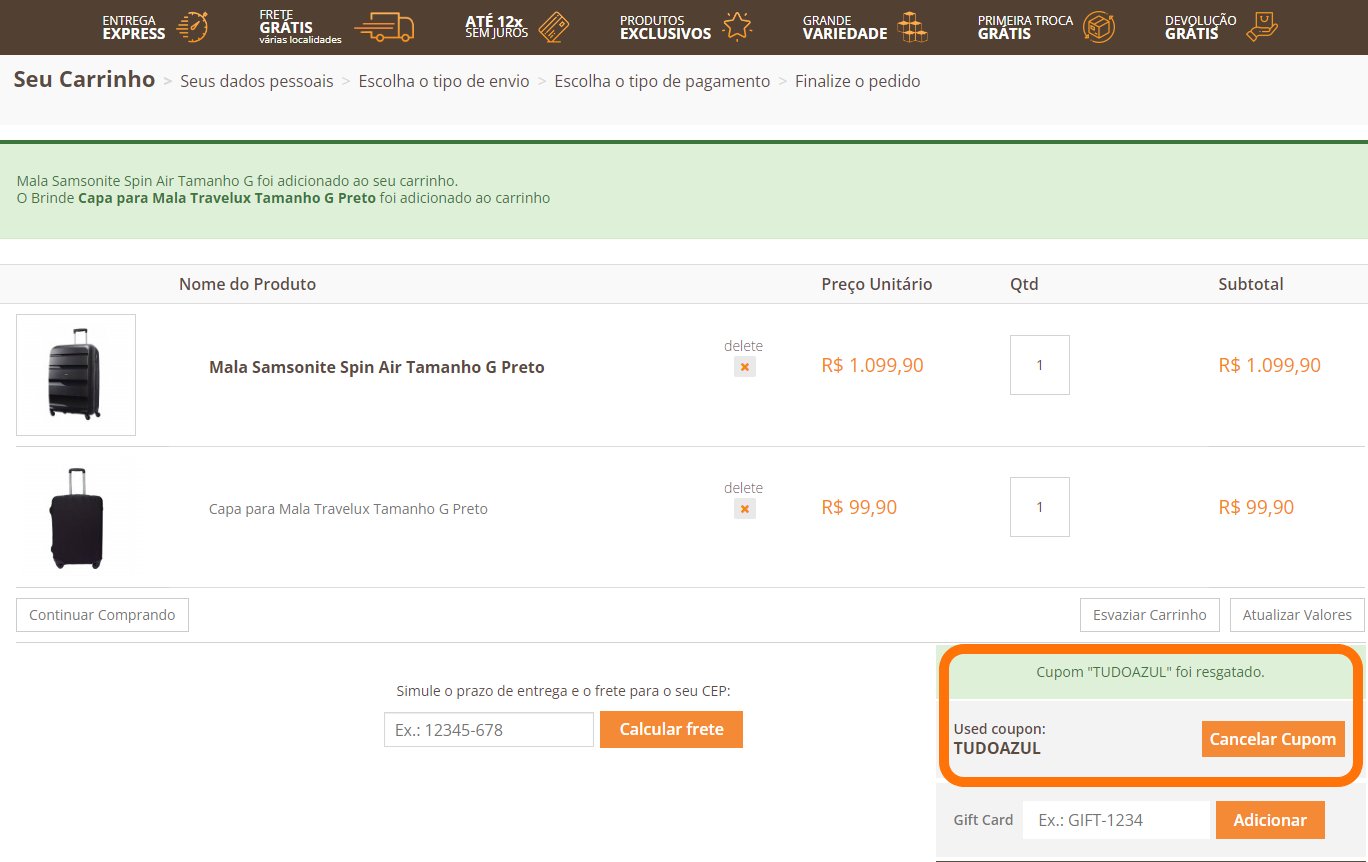Click the quantity field for Mala Samsonite
This screenshot has width=1368, height=862.
coord(1040,365)
